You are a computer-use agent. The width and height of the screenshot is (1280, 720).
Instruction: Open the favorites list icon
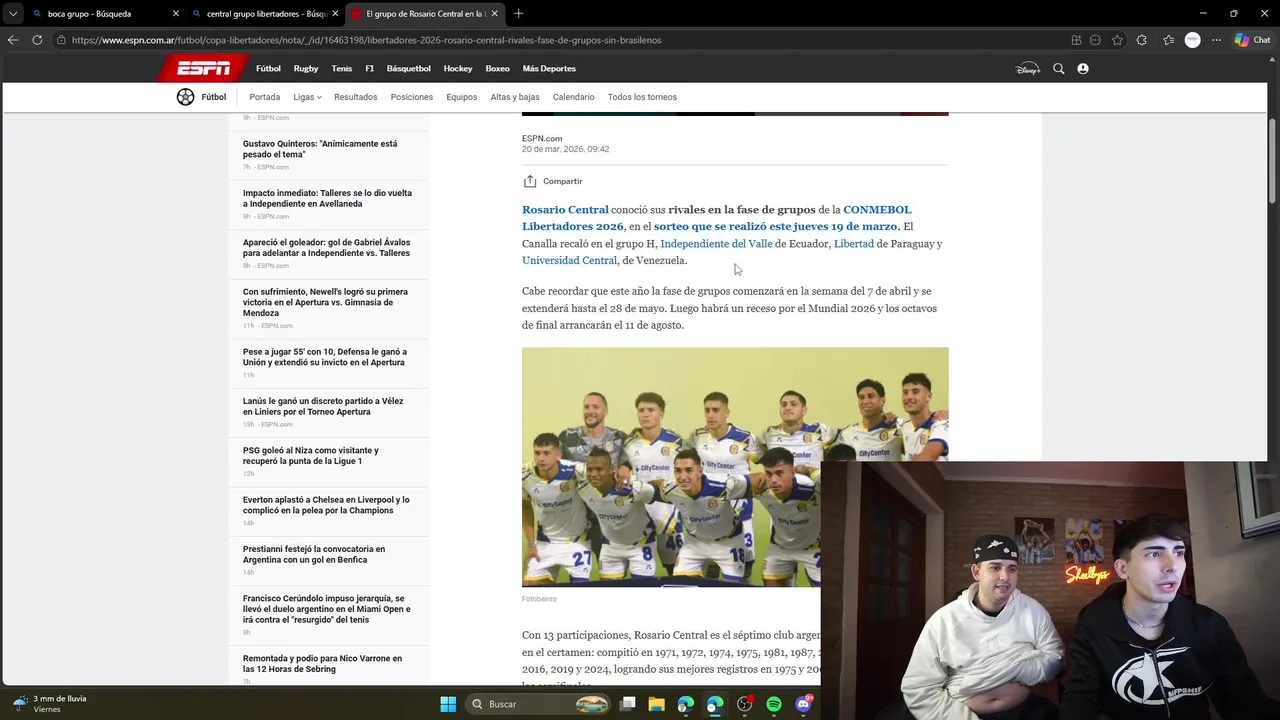click(1168, 40)
